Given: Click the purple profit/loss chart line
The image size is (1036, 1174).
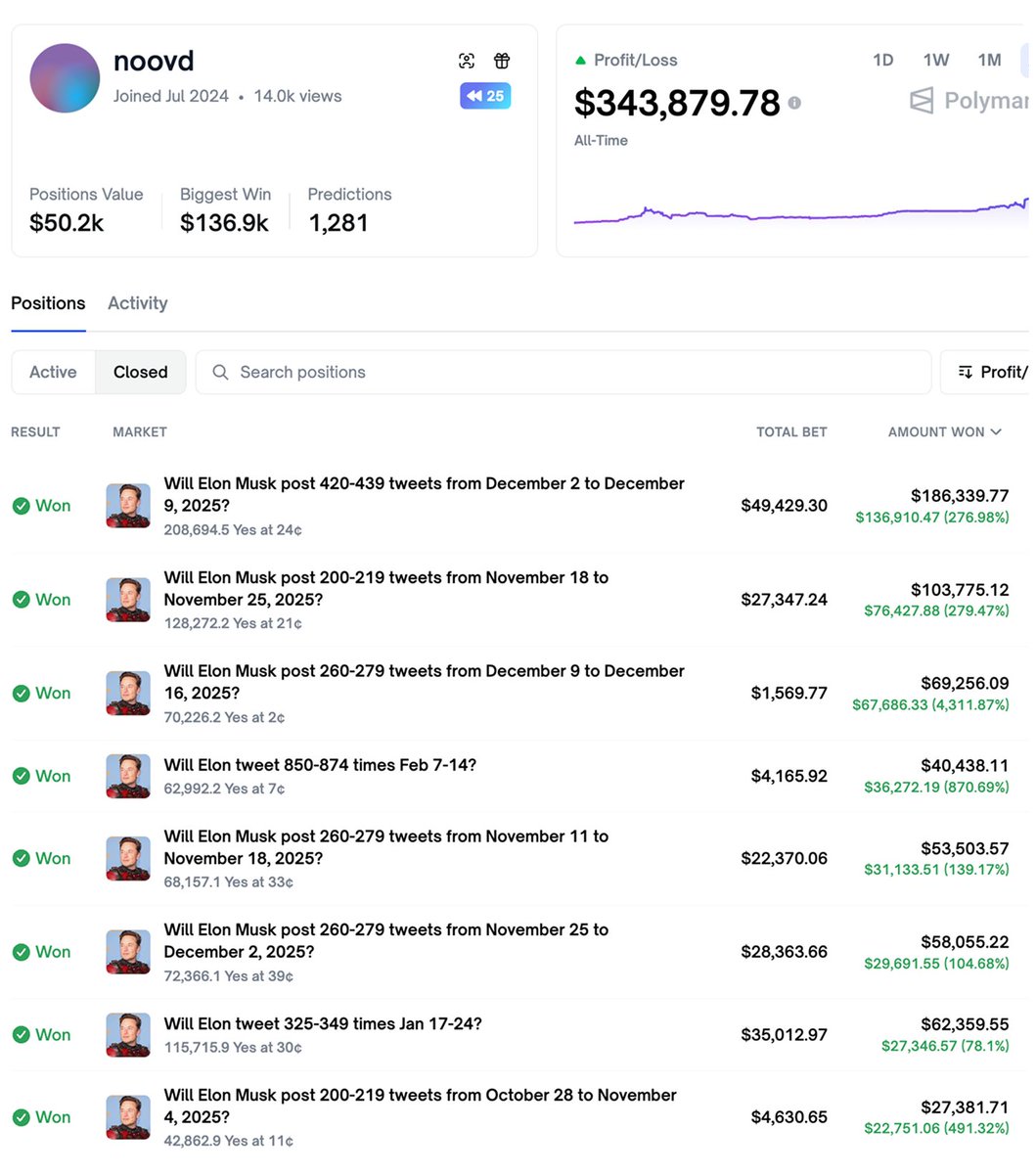Looking at the screenshot, I should pos(800,212).
